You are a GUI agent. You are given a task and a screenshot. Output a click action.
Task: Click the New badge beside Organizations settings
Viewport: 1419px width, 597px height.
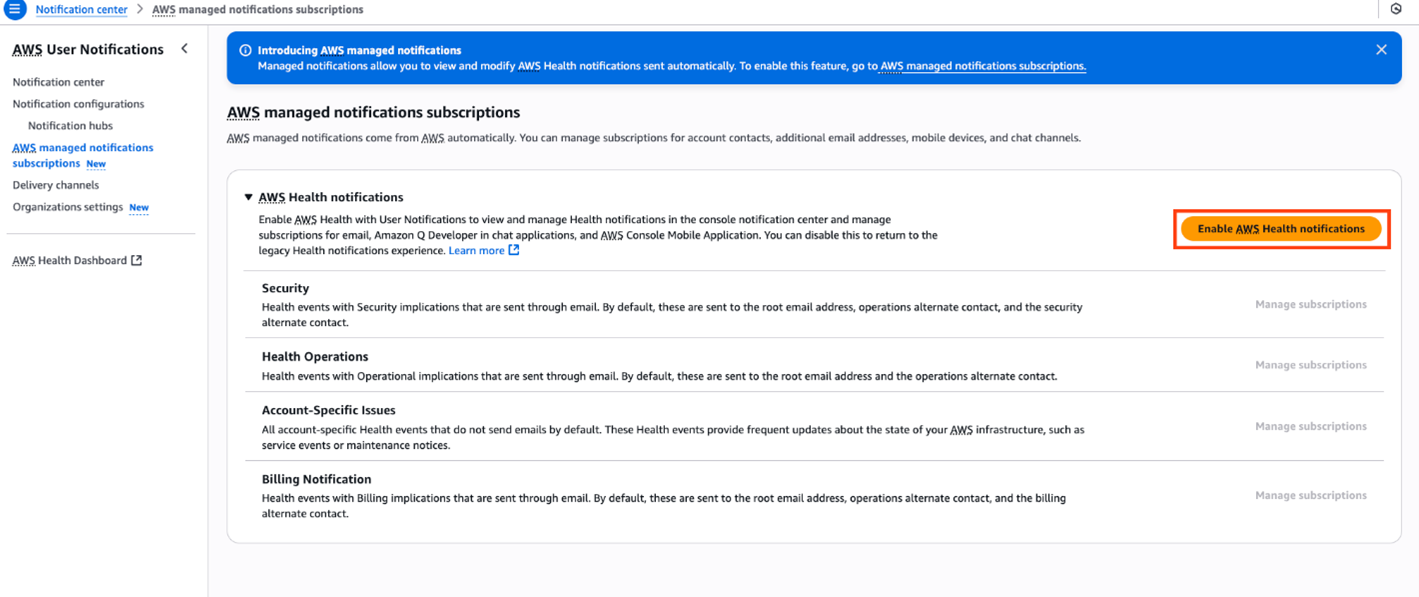139,208
